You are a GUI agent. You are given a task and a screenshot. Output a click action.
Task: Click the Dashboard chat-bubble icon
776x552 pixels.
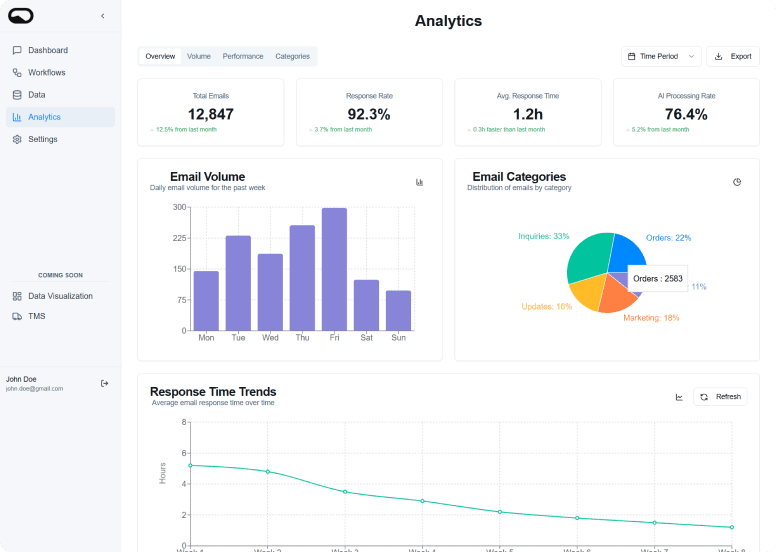(x=17, y=50)
